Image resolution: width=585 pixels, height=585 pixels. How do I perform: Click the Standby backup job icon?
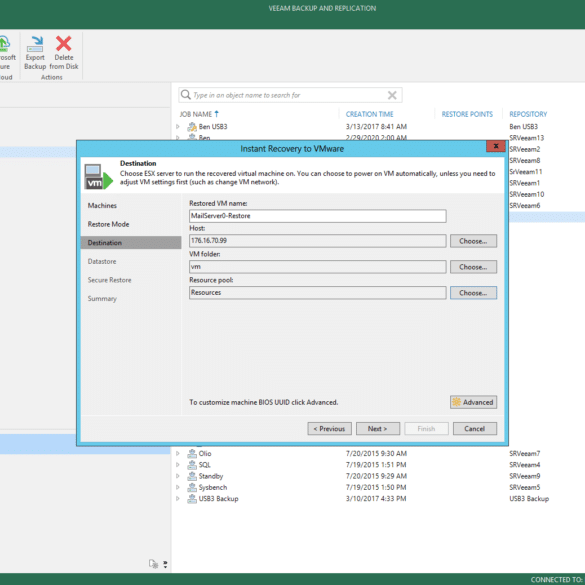click(x=192, y=476)
